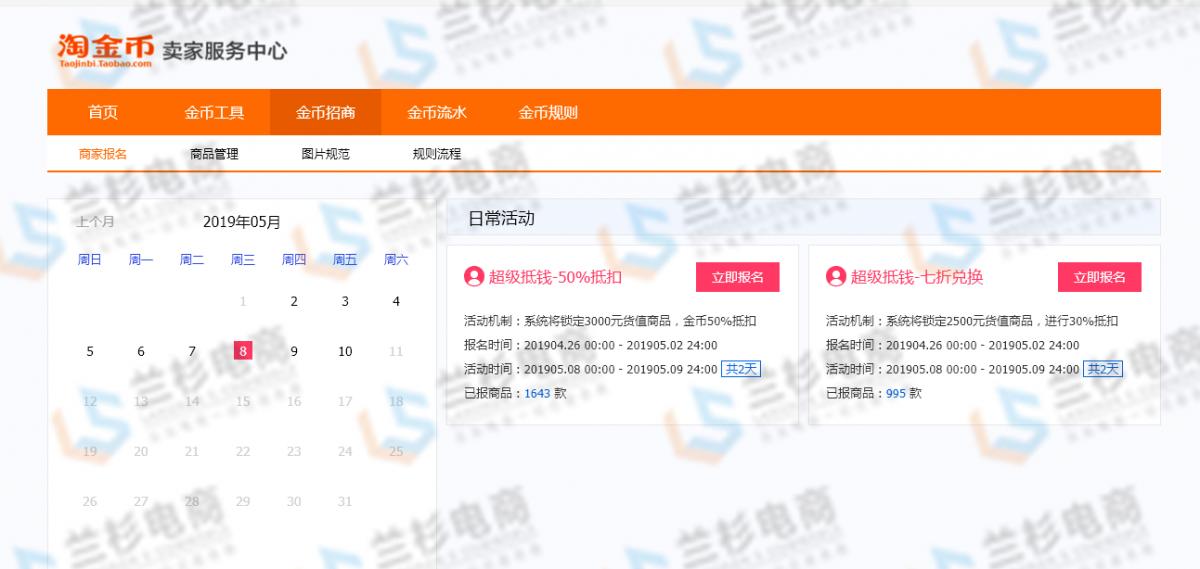Screen dimensions: 1200x569
Task: Click the pink user icon beside 超级抵钱-七折兑换
Action: 836,277
